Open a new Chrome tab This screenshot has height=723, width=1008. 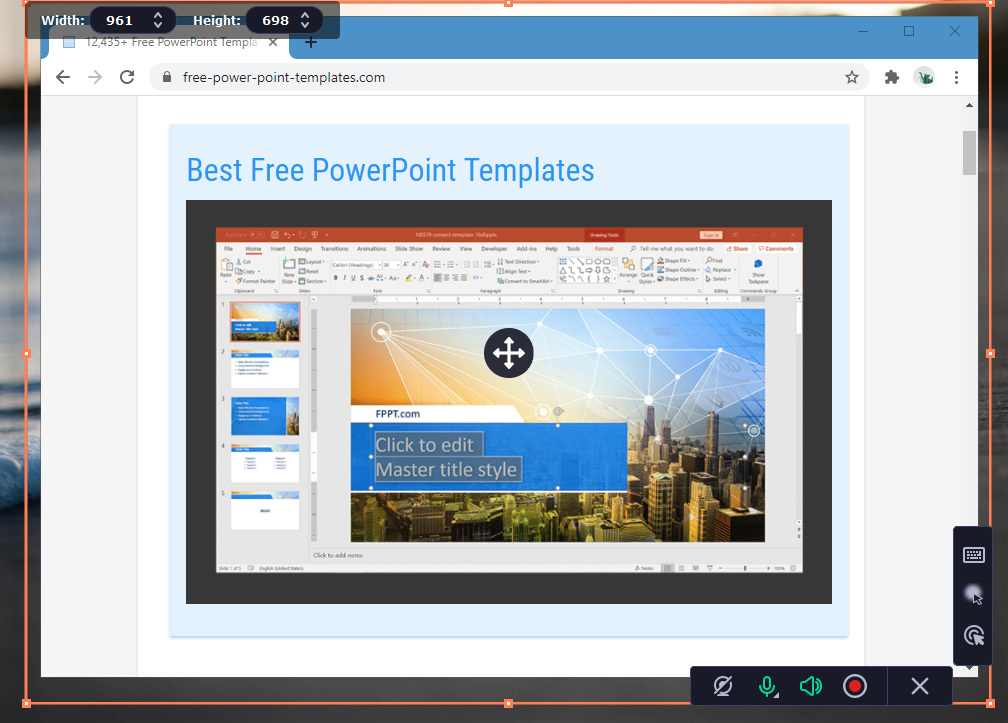pos(311,42)
